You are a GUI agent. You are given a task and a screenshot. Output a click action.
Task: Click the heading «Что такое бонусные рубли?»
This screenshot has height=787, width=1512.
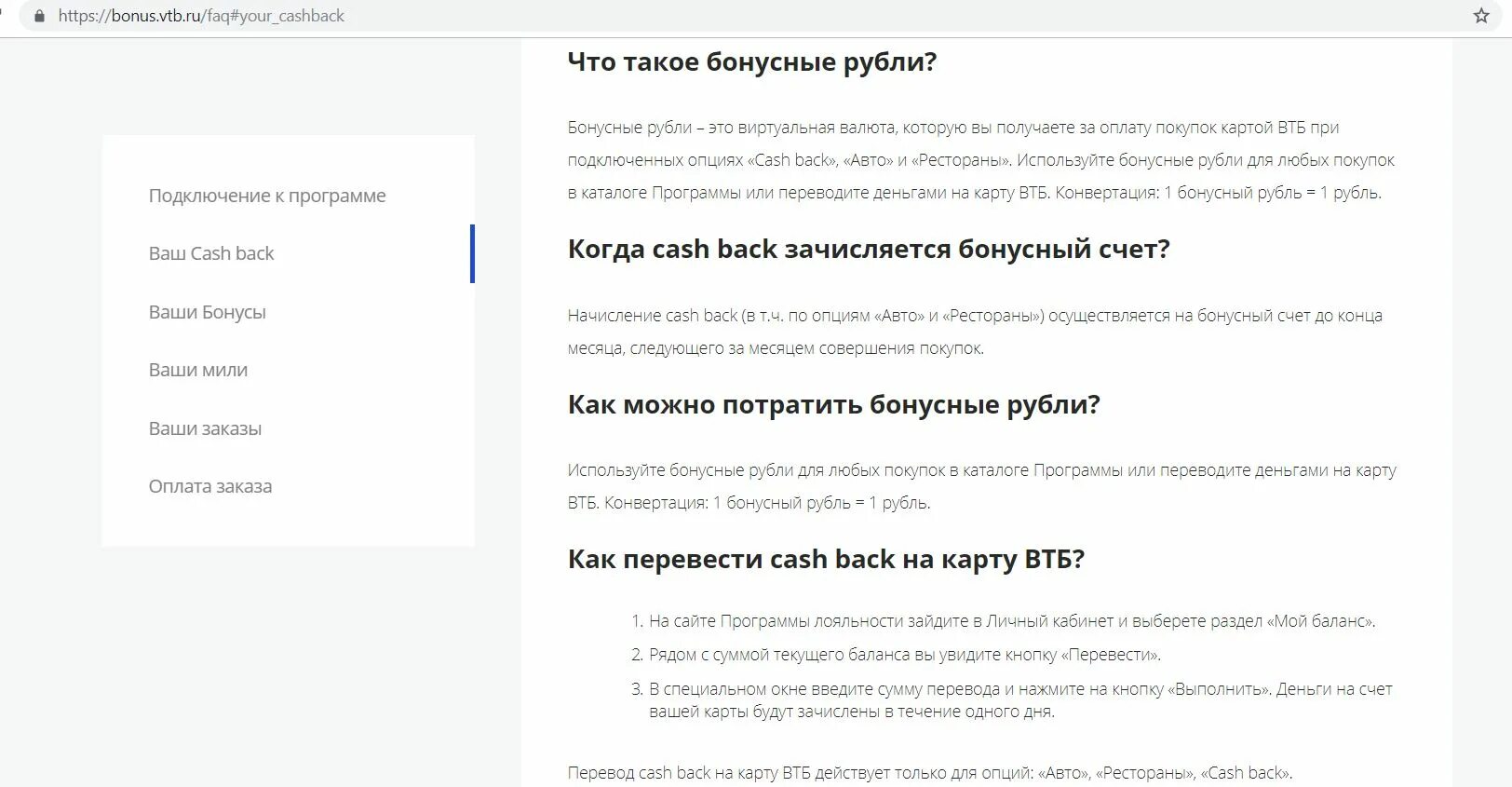point(751,62)
